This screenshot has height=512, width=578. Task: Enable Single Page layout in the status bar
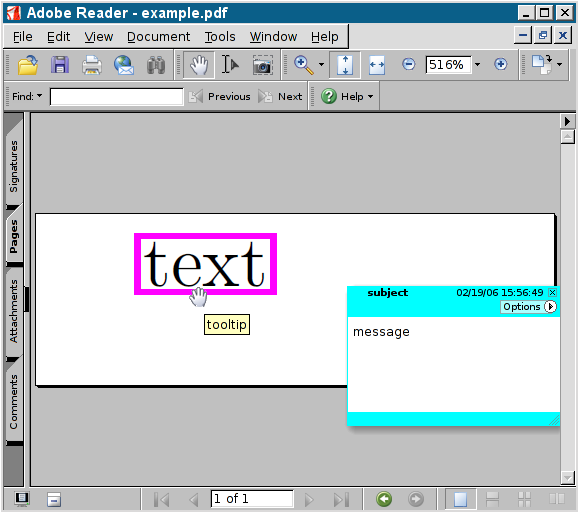point(460,499)
